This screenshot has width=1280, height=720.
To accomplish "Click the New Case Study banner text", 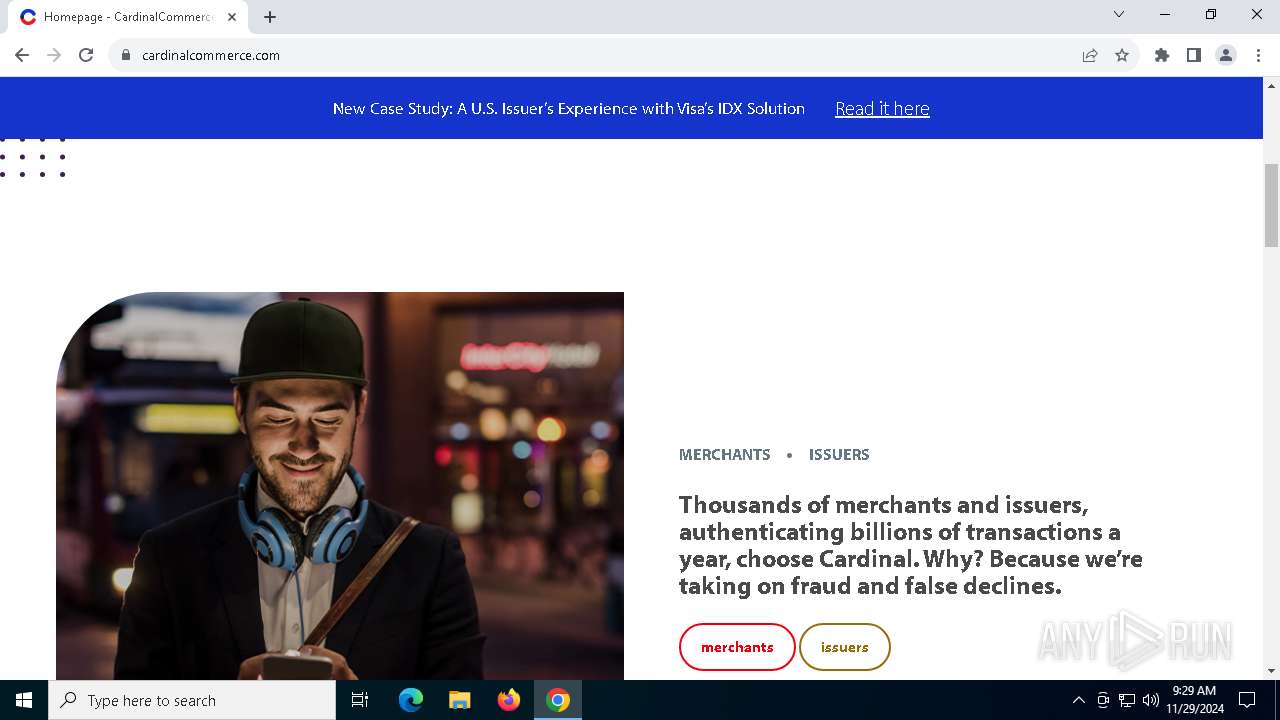I will coord(569,108).
